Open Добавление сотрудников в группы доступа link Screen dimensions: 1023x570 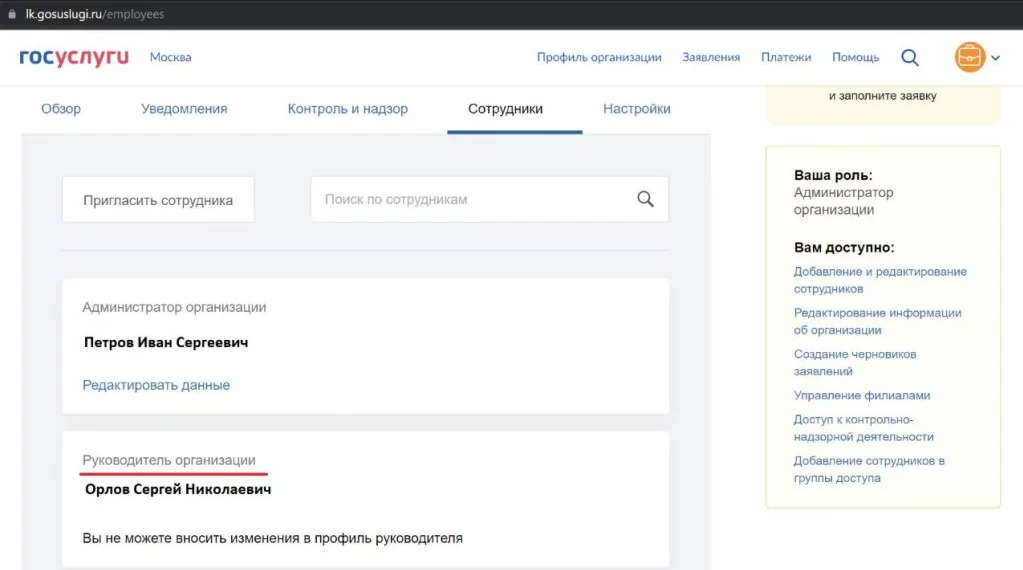869,469
